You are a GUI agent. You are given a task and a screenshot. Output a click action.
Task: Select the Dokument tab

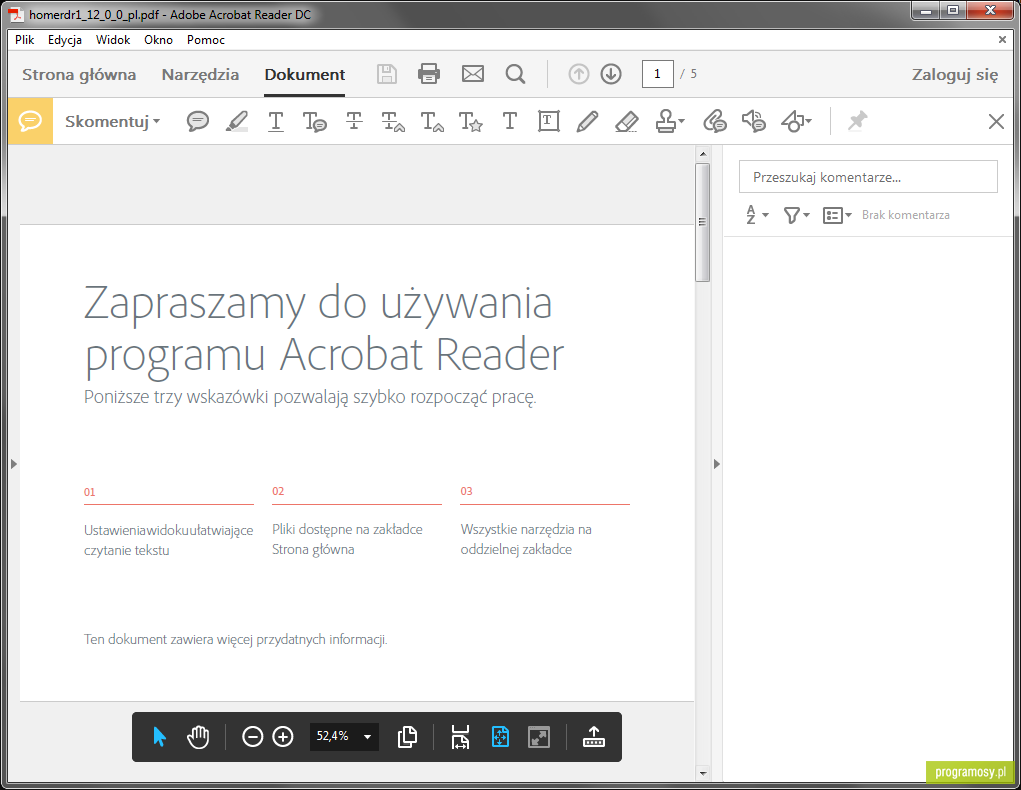coord(305,75)
